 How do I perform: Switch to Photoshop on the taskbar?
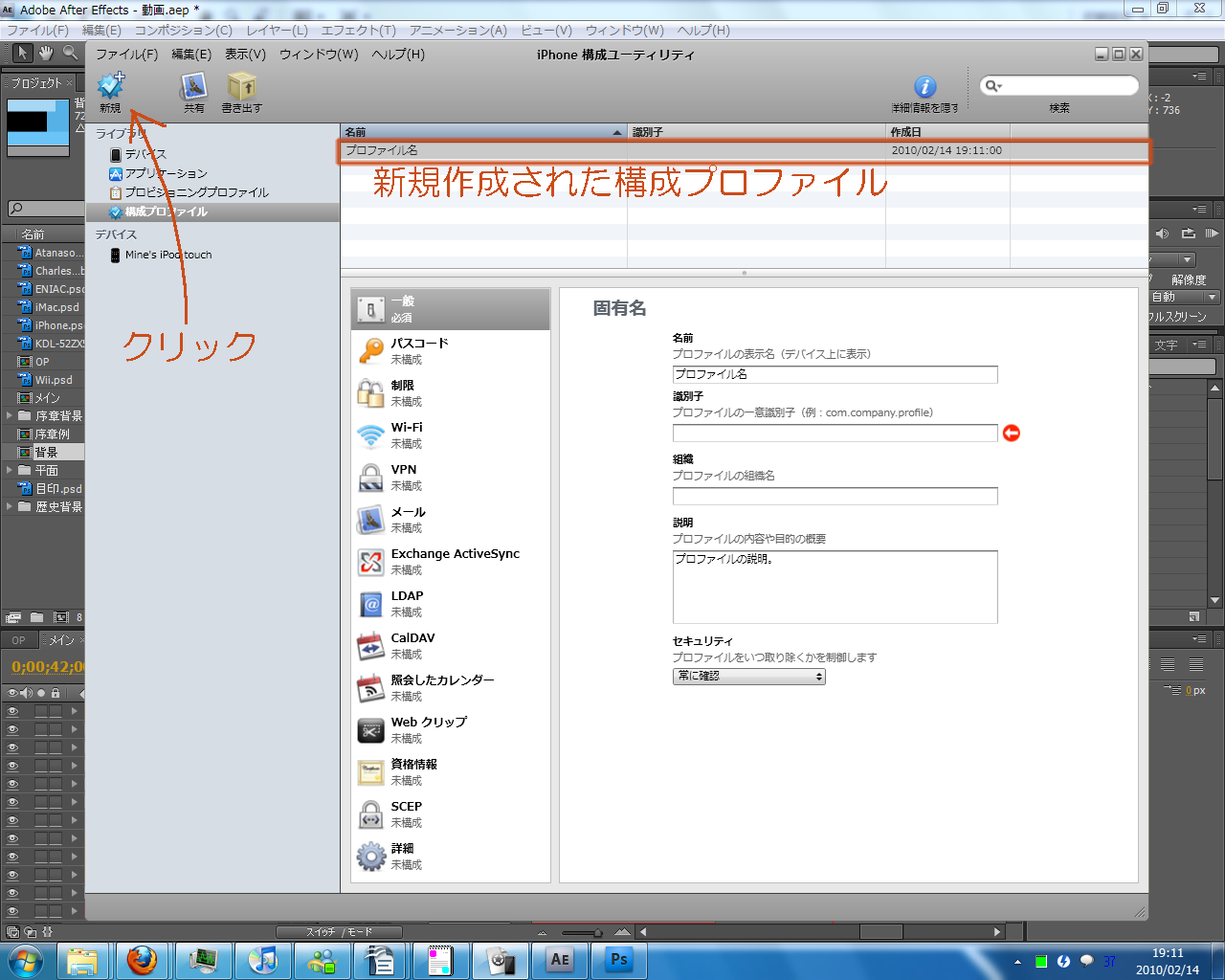click(x=619, y=959)
